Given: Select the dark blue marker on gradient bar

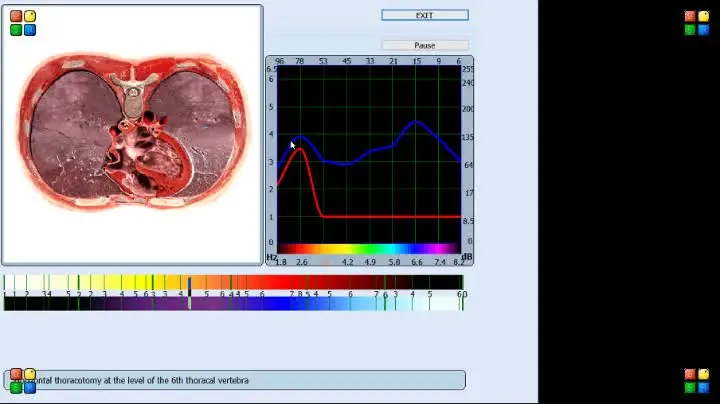Looking at the screenshot, I should click(x=190, y=292).
